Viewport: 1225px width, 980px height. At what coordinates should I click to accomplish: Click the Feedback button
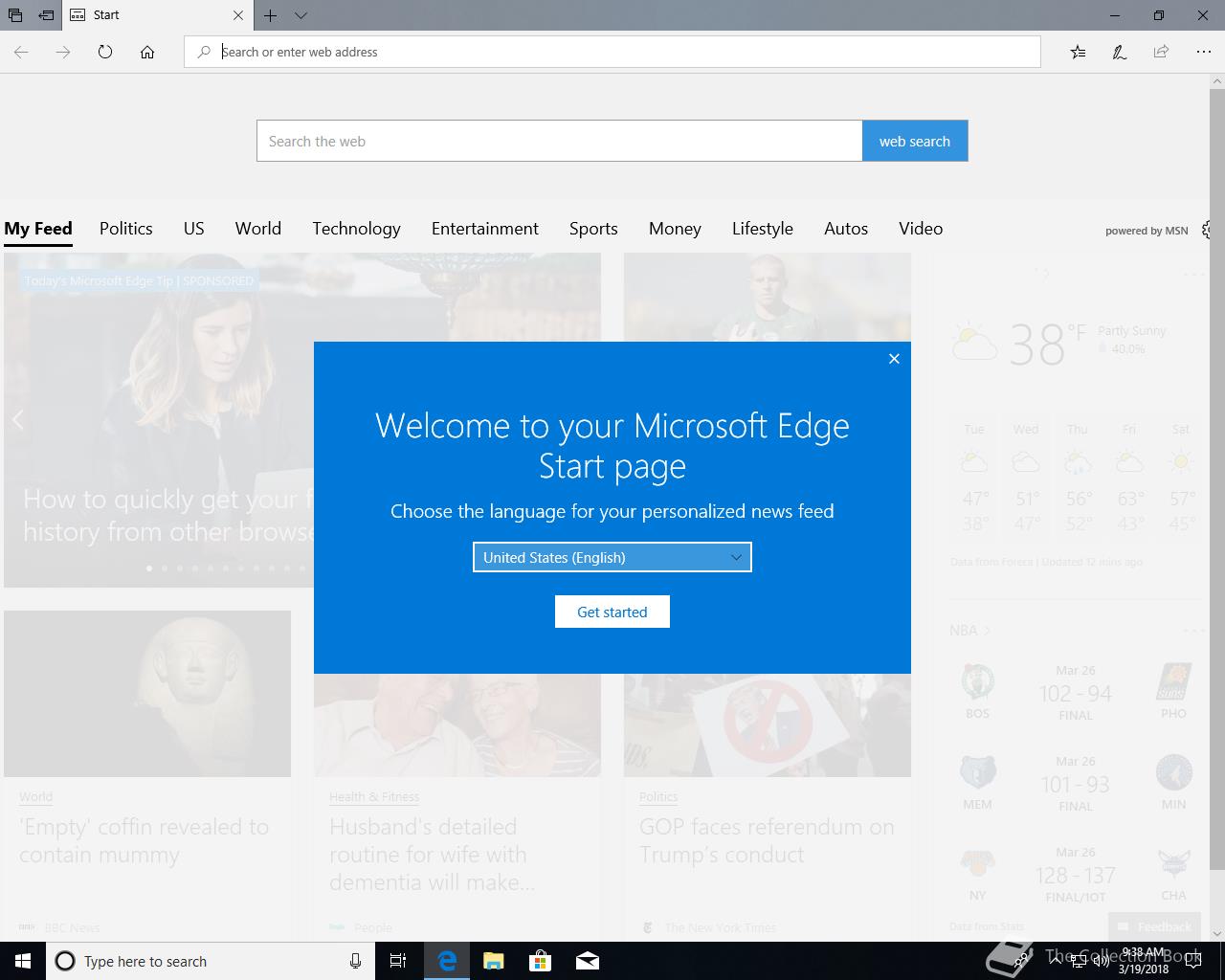(x=1154, y=926)
